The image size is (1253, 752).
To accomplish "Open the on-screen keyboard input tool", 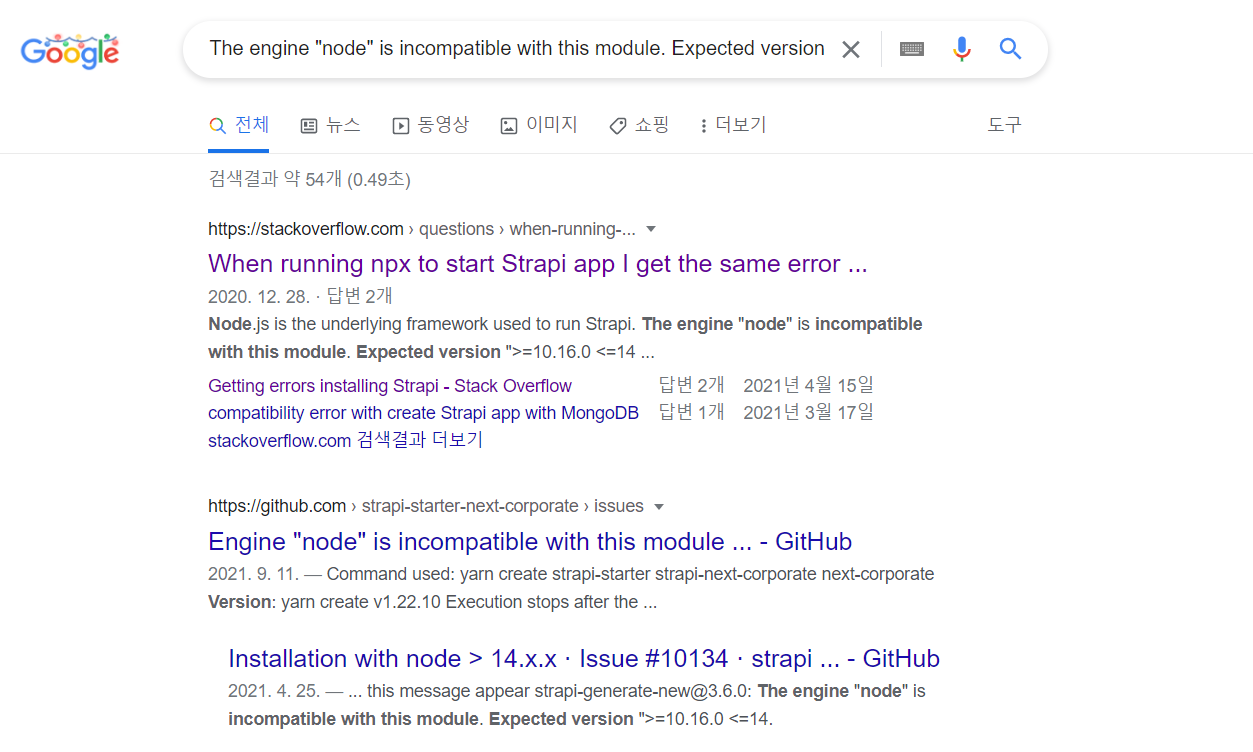I will click(x=911, y=49).
